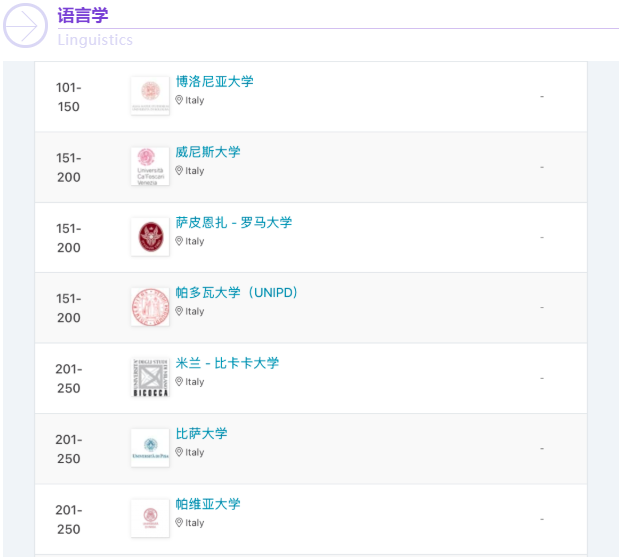Viewport: 622px width, 557px height.
Task: Open the 比萨大学 link
Action: [202, 433]
